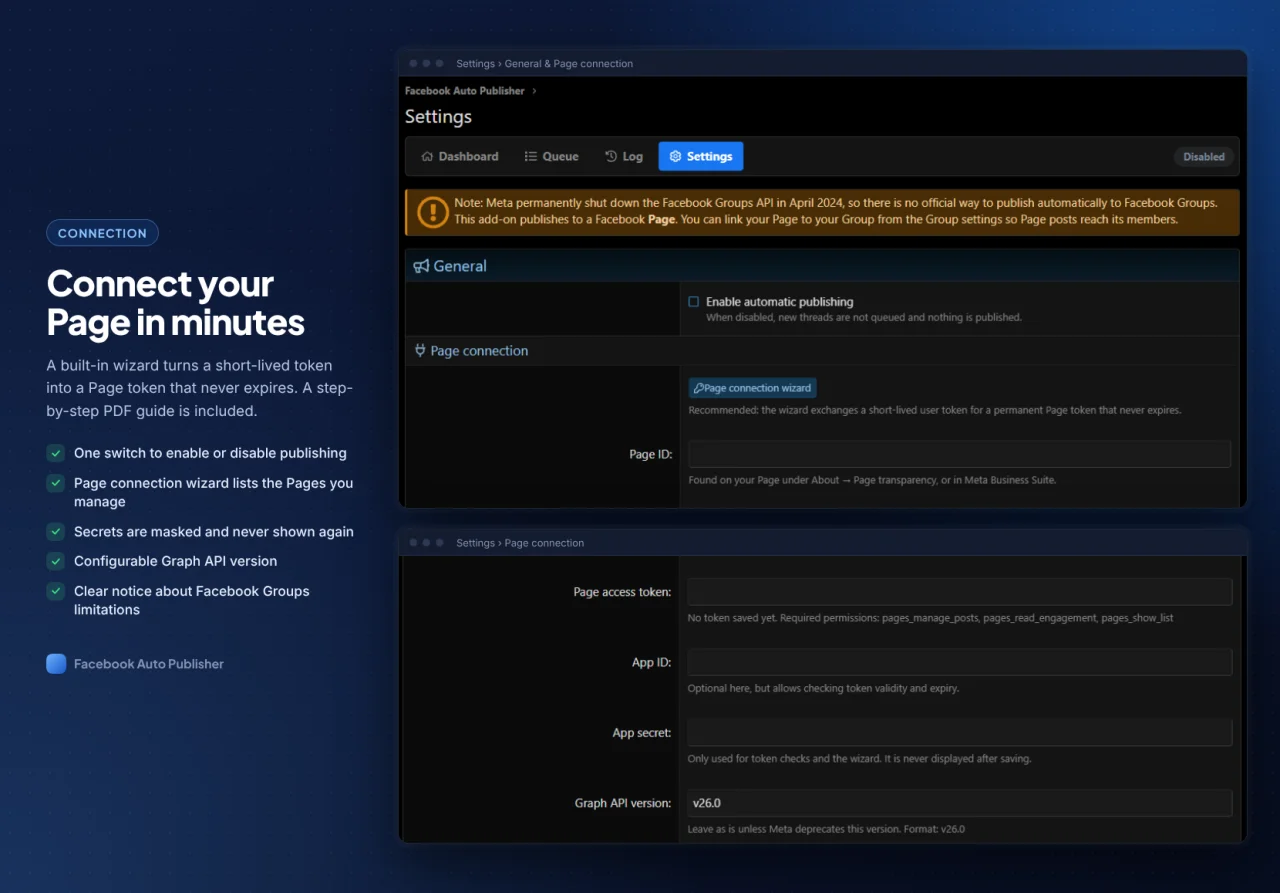Image resolution: width=1280 pixels, height=893 pixels.
Task: Open the Log tab
Action: tap(624, 156)
